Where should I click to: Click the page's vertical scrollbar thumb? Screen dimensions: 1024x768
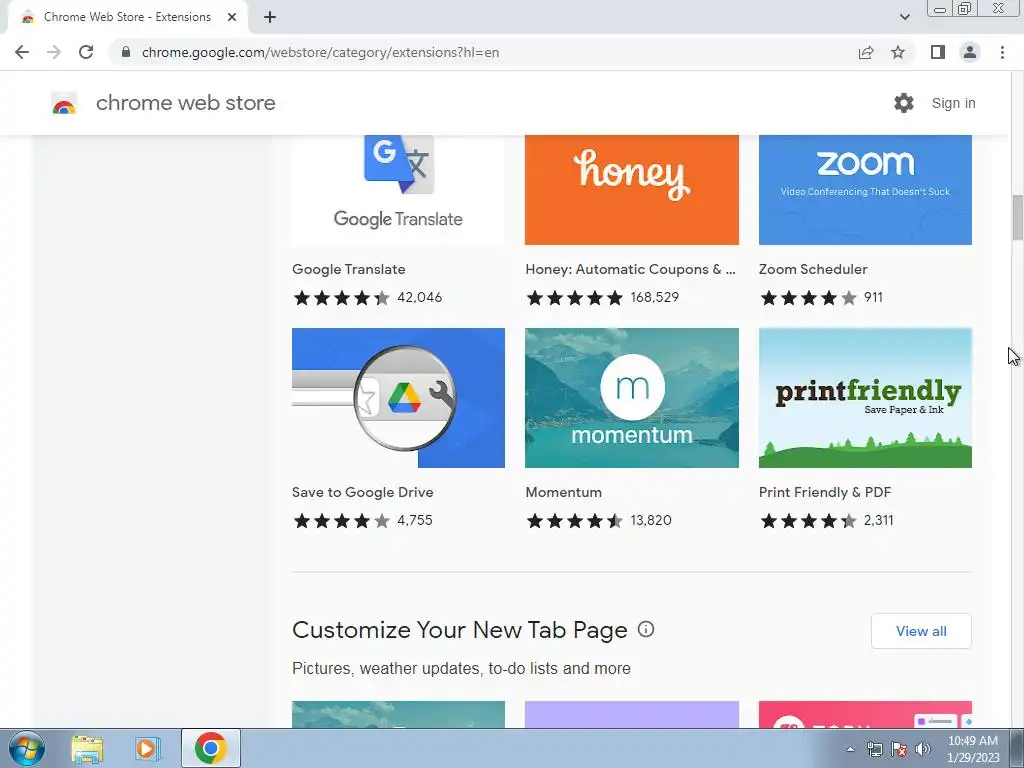click(1017, 217)
